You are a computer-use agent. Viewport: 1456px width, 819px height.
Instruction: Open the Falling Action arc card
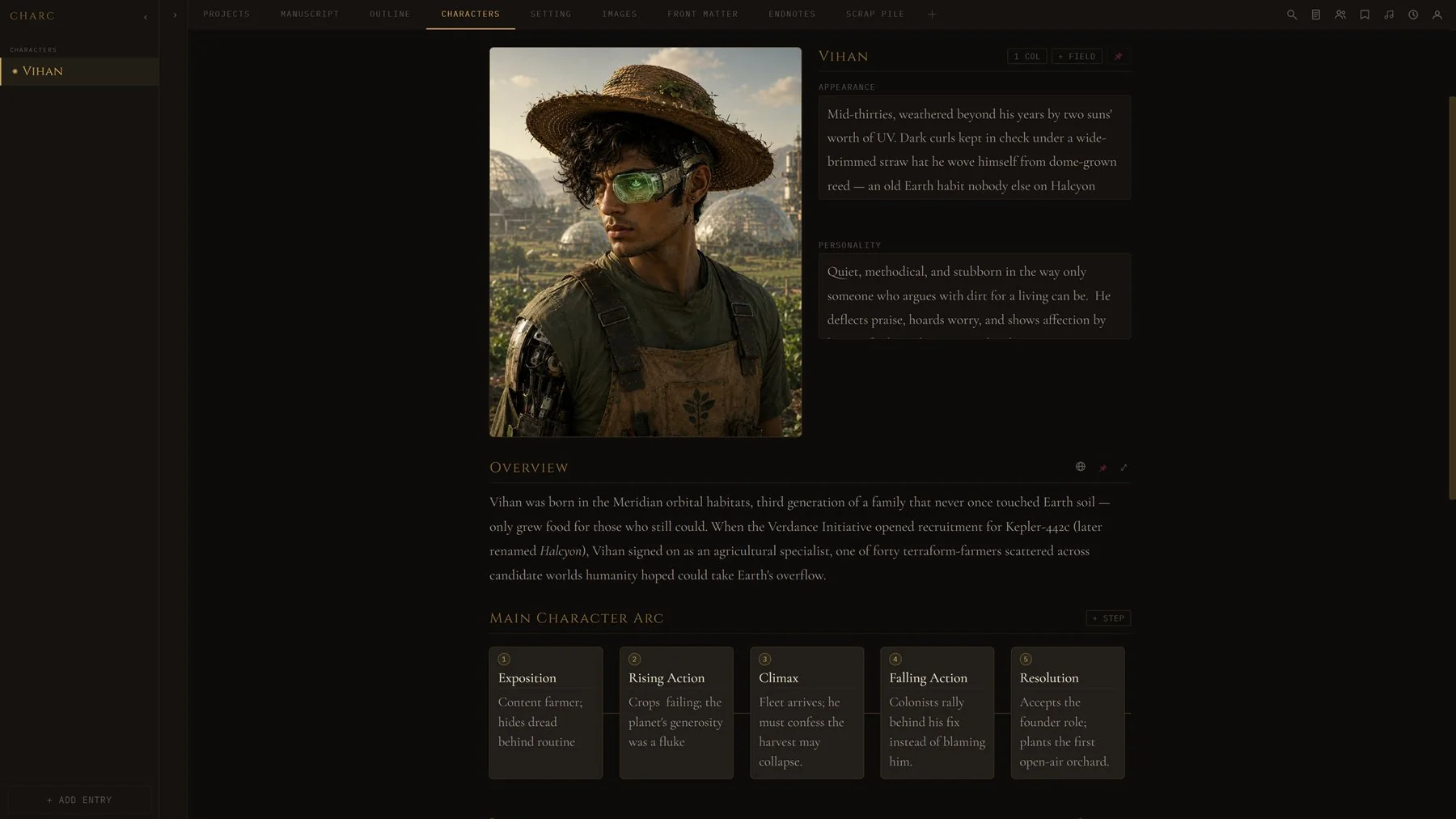[x=937, y=712]
